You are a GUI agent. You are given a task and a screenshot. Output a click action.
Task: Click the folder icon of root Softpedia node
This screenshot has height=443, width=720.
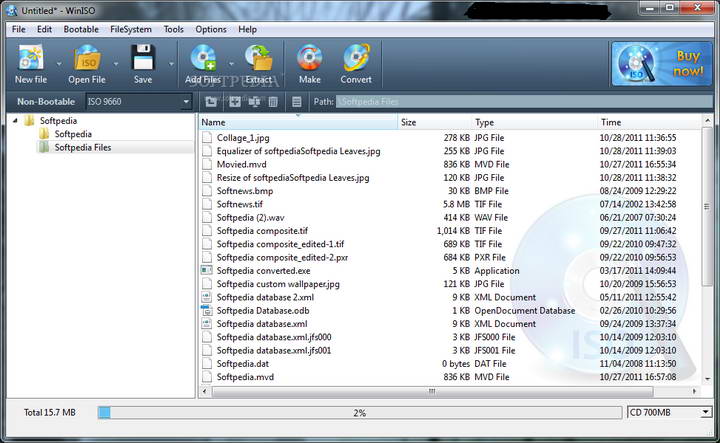pos(29,121)
